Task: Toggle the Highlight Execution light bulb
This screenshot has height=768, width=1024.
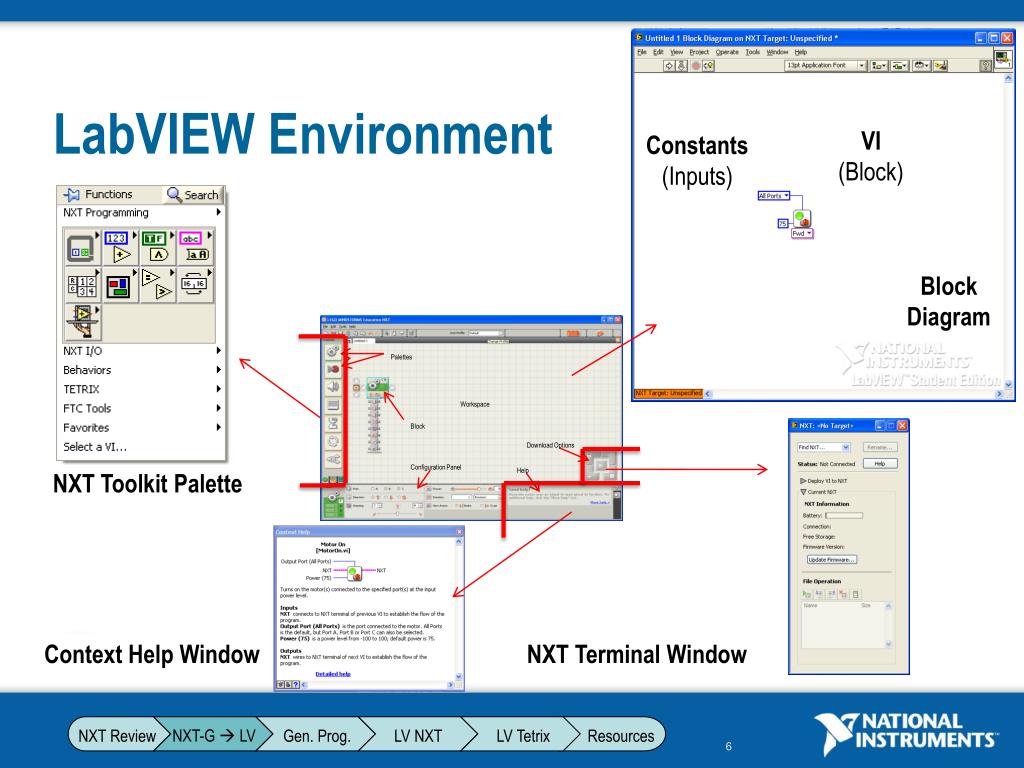Action: 709,65
